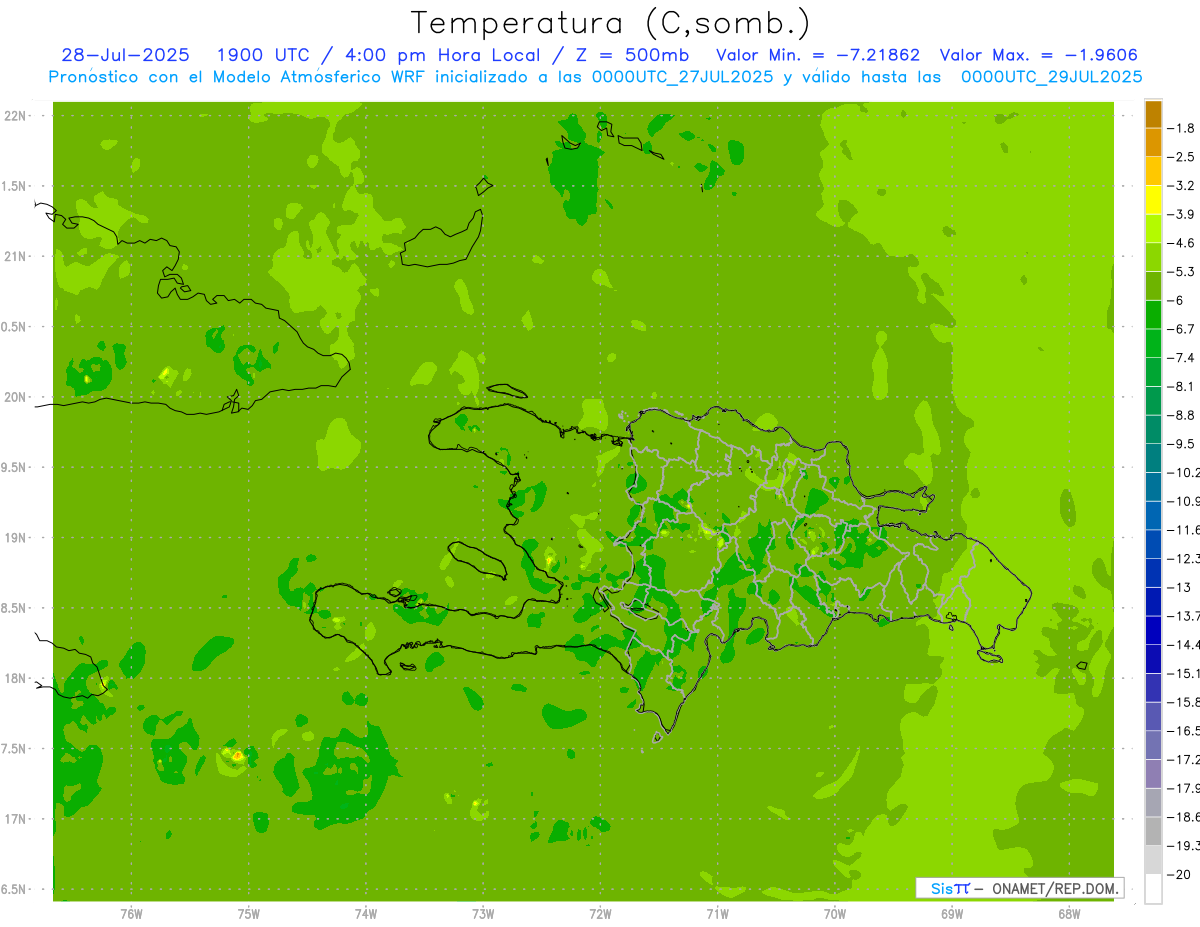Click the '72W' longitude axis label
The width and height of the screenshot is (1200, 927).
pyautogui.click(x=601, y=914)
